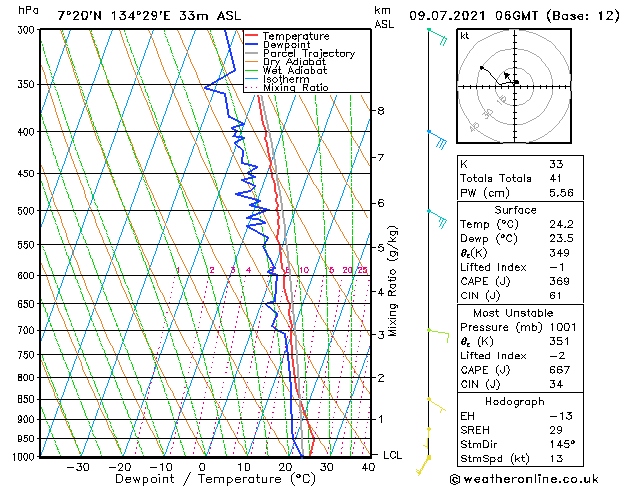Image resolution: width=629 pixels, height=486 pixels.
Task: Click the yellow wind barb at 850 hPa
Action: pyautogui.click(x=436, y=405)
